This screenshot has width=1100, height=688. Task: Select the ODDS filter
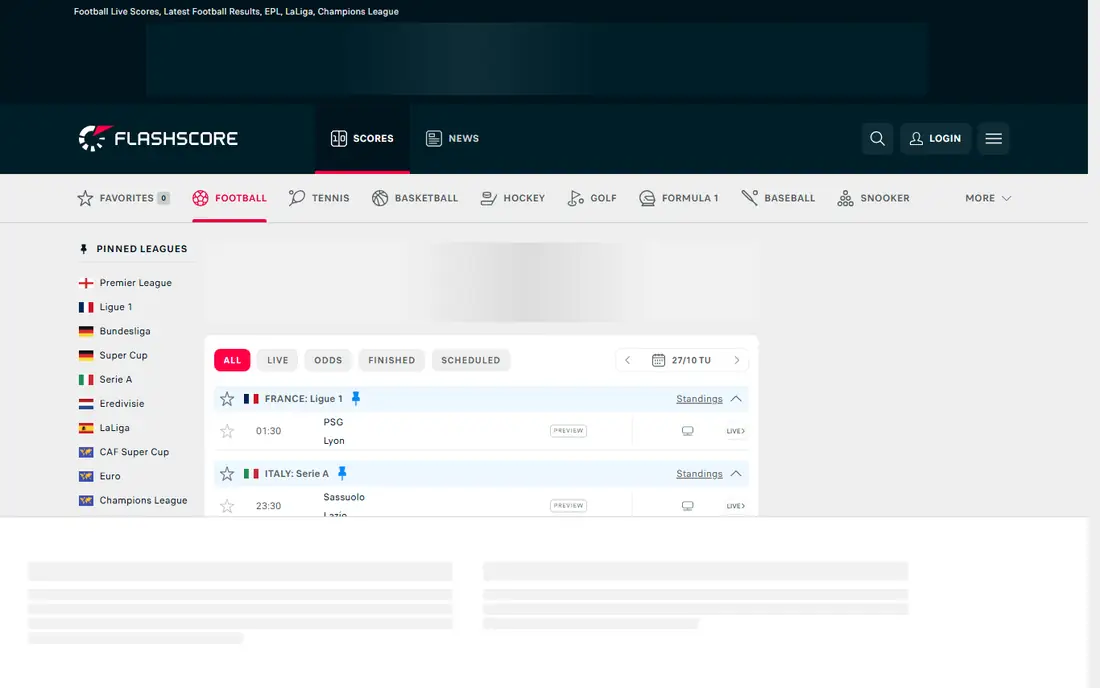pos(328,360)
